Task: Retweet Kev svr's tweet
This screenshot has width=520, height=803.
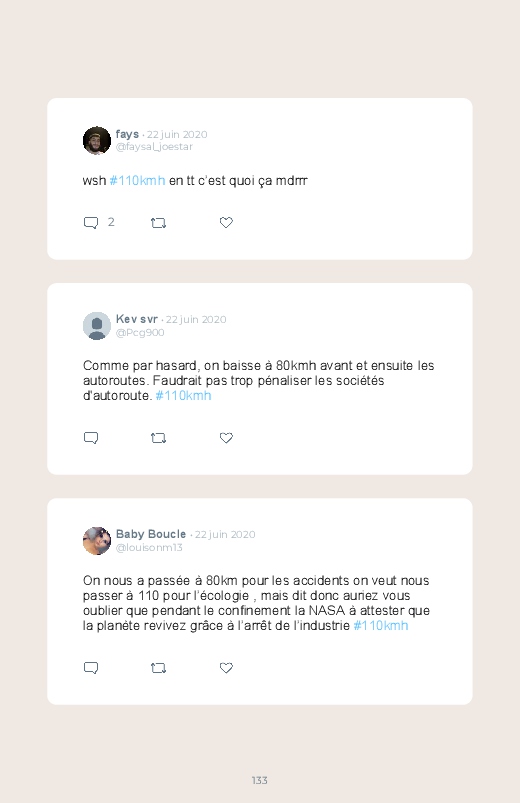Action: pos(158,438)
